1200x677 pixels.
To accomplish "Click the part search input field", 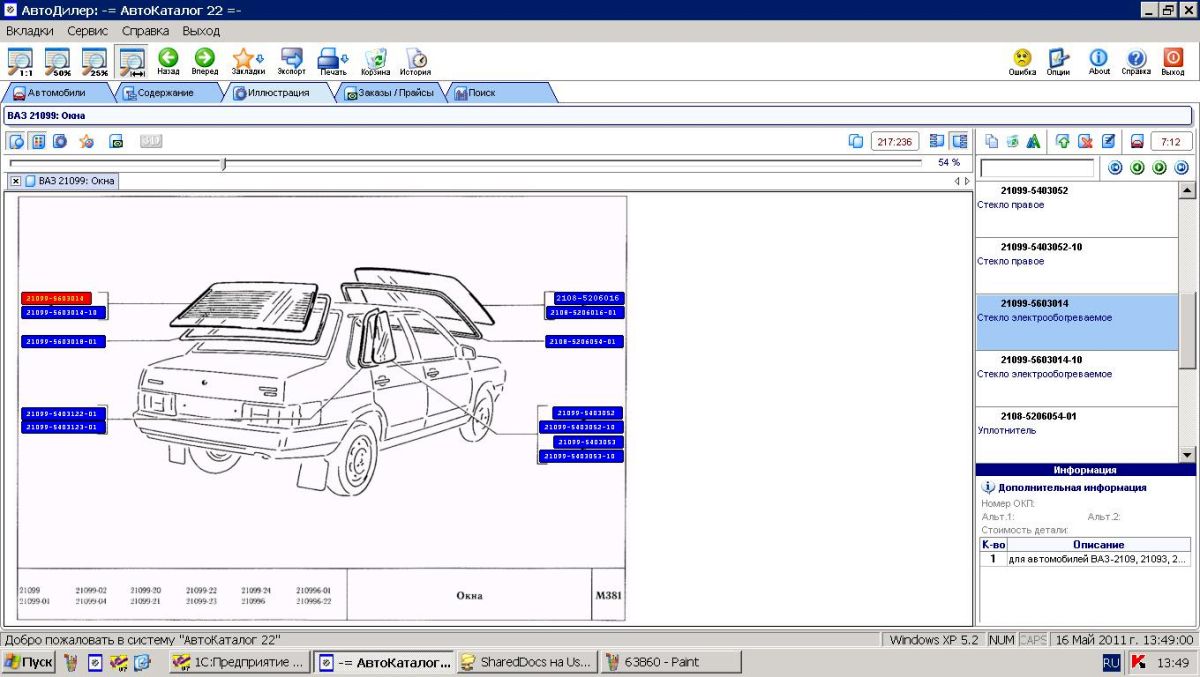I will [1036, 168].
